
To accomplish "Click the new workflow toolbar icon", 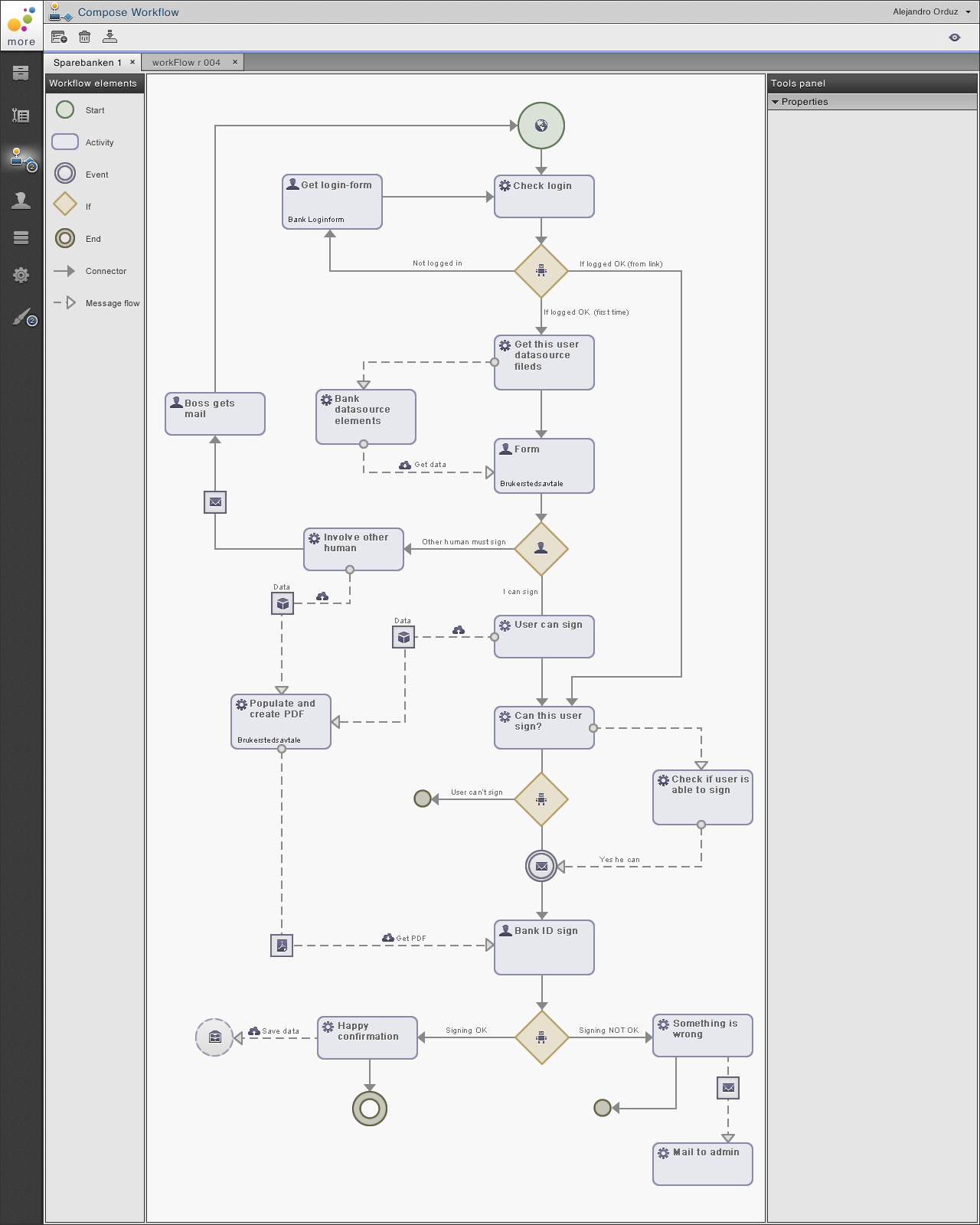I will (x=59, y=37).
